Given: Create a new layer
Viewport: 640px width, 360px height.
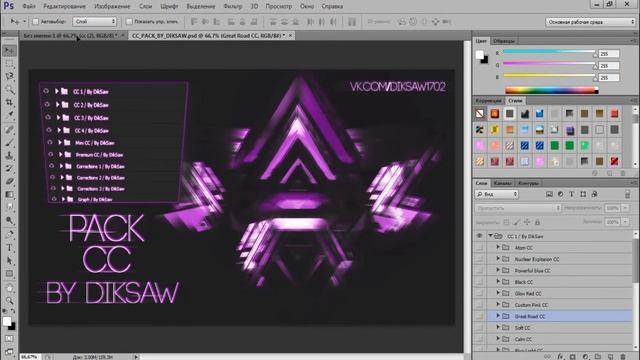Looking at the screenshot, I should coord(611,356).
